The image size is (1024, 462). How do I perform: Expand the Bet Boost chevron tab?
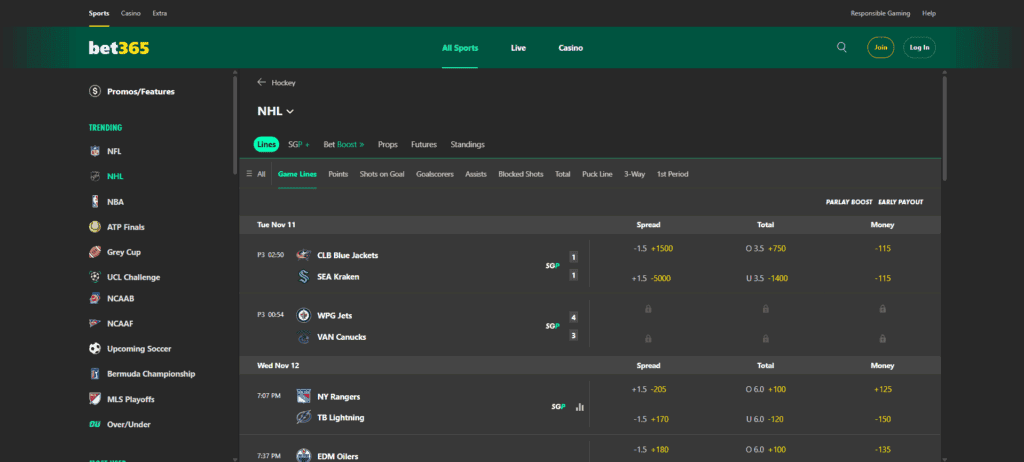pyautogui.click(x=344, y=144)
